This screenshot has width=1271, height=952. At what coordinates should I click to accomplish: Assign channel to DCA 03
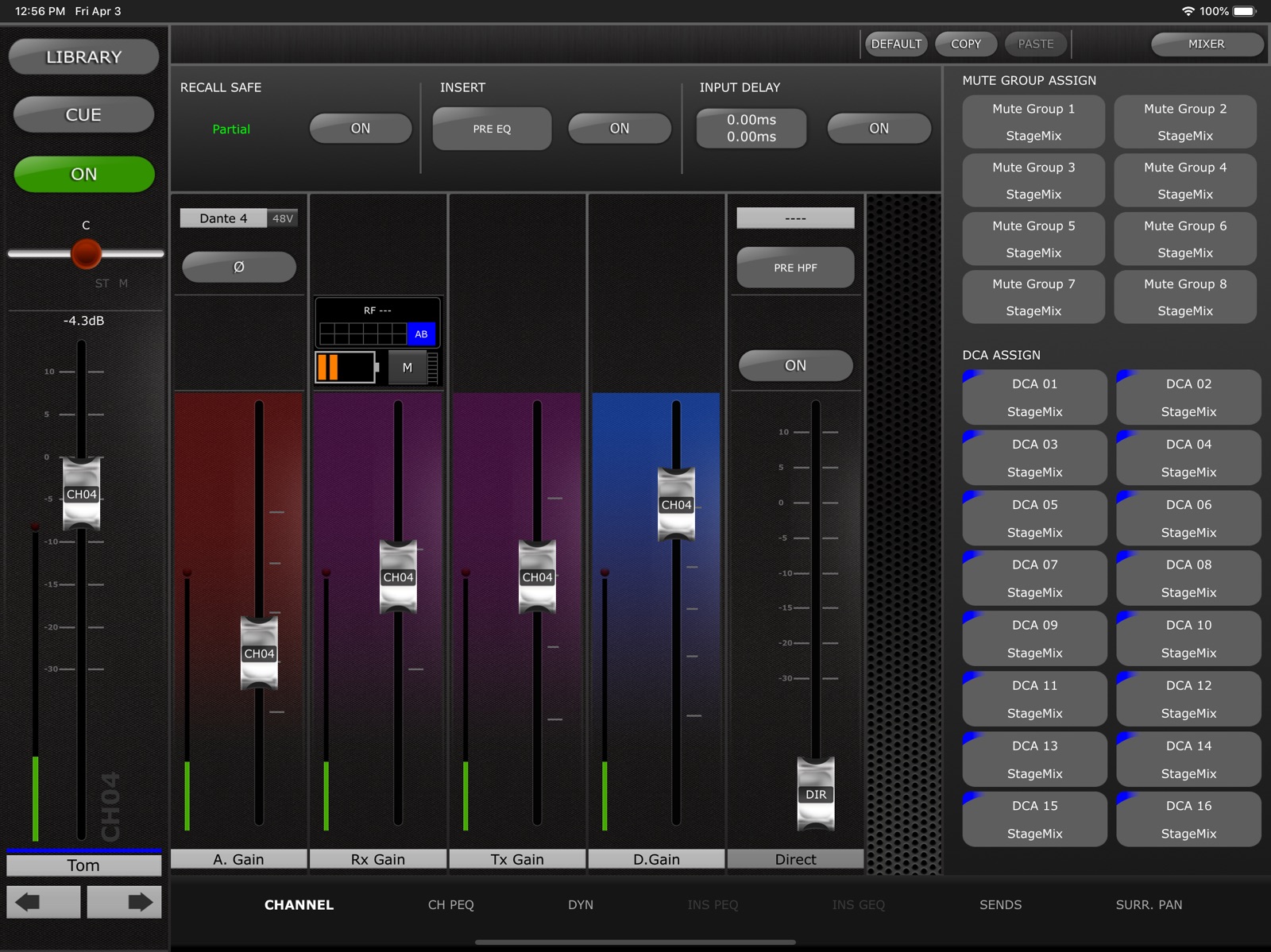[x=1034, y=457]
